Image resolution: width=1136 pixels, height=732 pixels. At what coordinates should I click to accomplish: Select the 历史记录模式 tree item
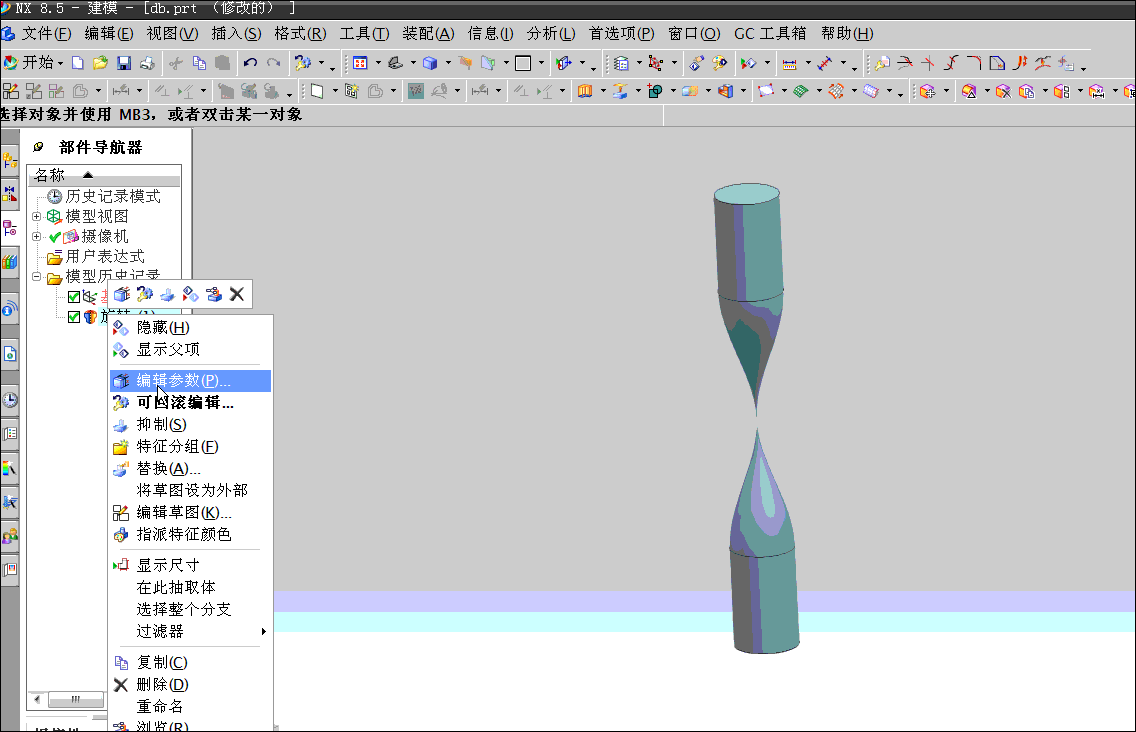tap(113, 196)
